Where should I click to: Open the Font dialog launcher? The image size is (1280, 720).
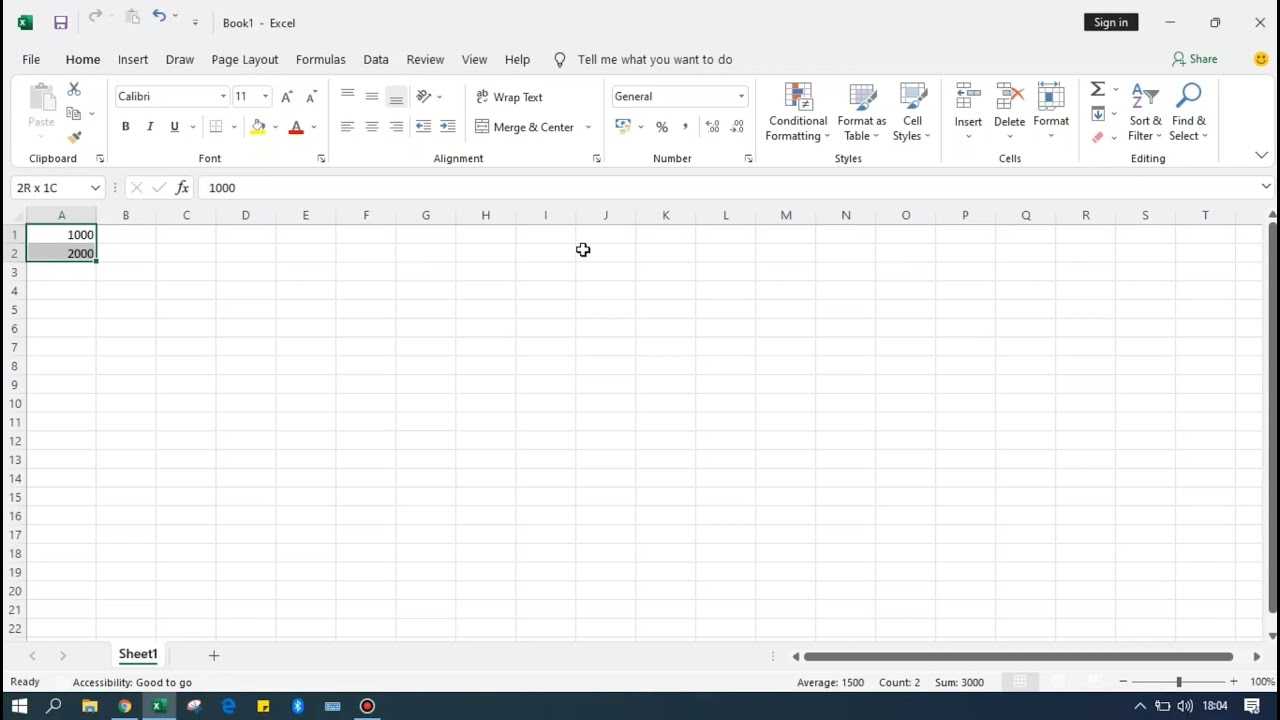pos(321,159)
